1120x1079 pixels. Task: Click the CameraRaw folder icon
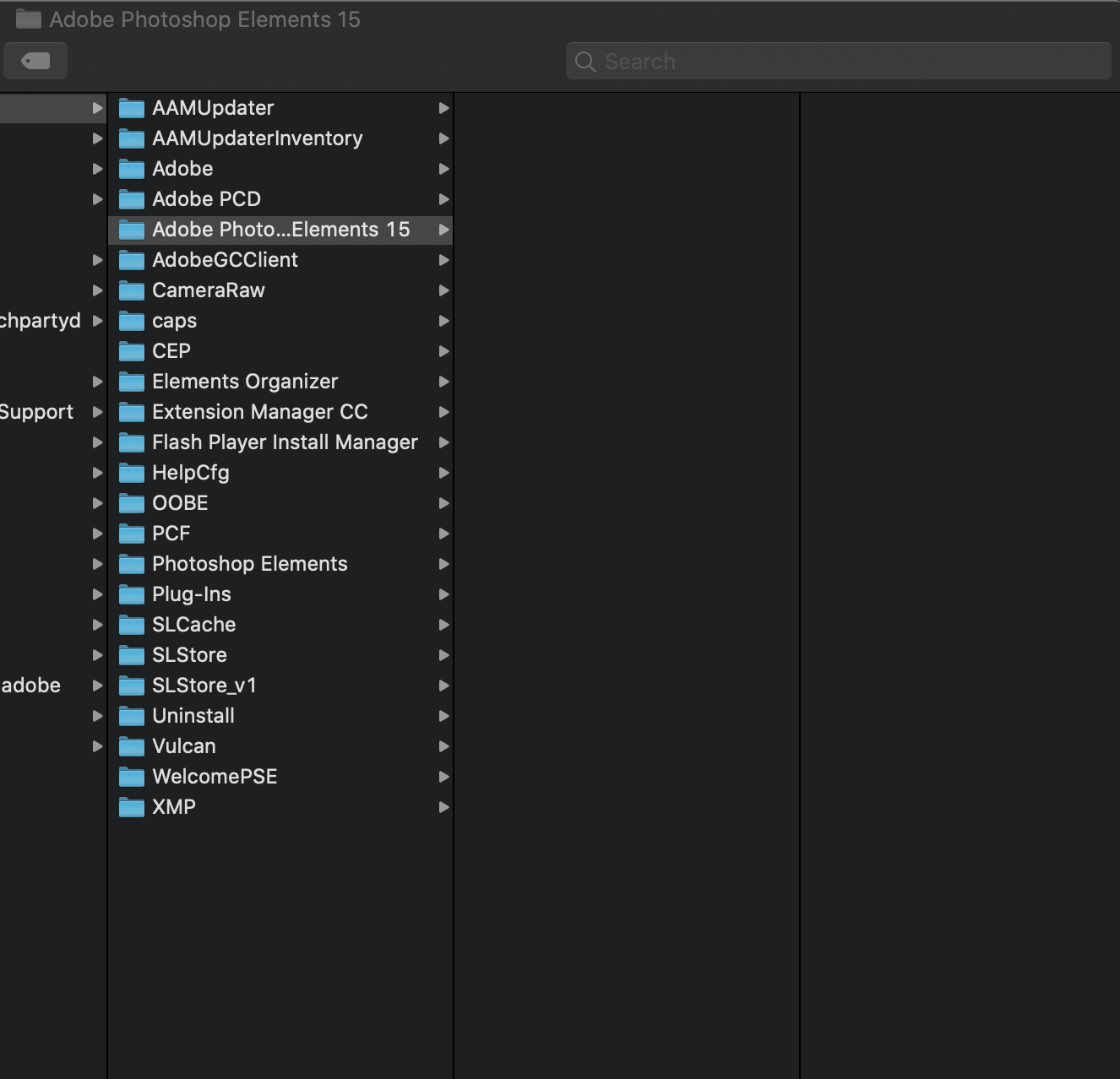133,290
